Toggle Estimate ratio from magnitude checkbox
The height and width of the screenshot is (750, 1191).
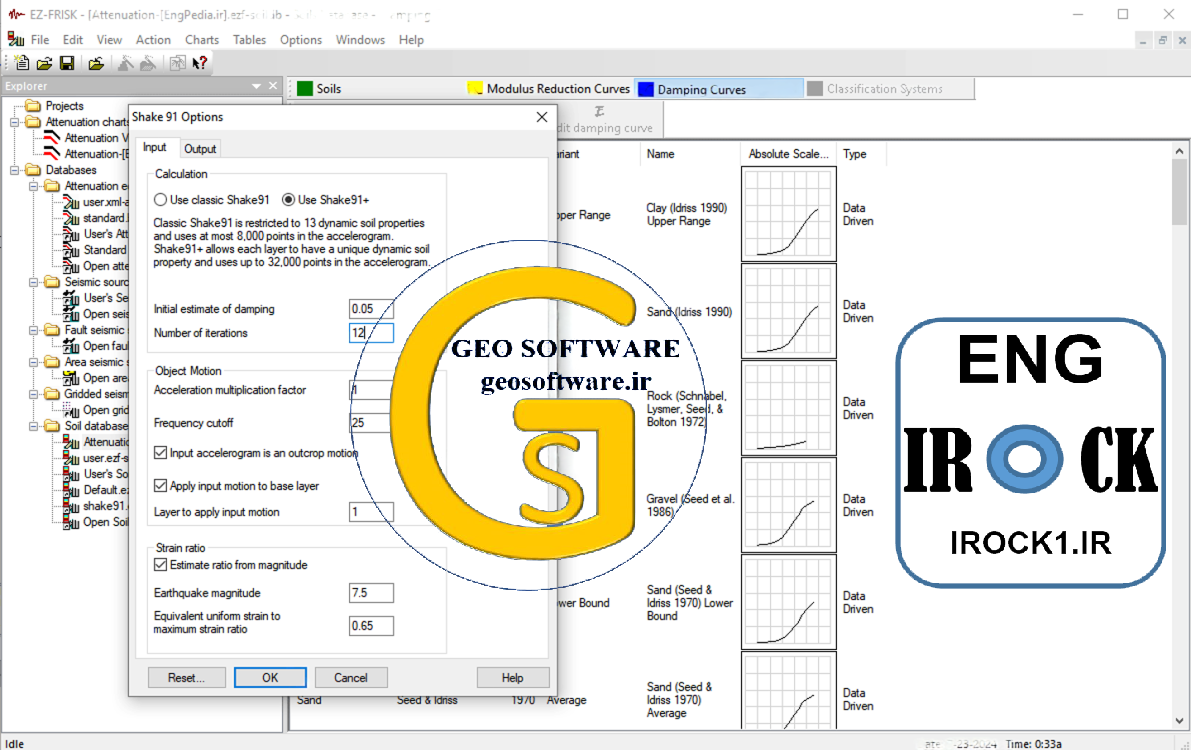pyautogui.click(x=160, y=565)
